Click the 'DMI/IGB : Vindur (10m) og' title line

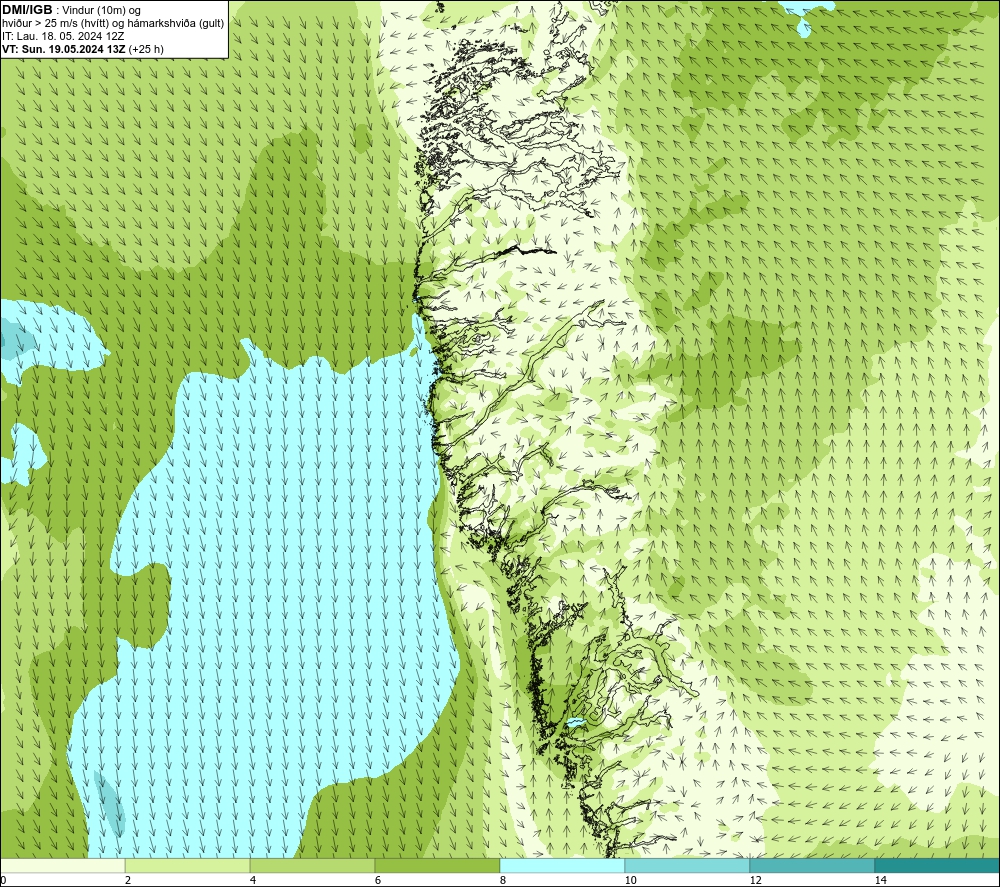pos(71,10)
